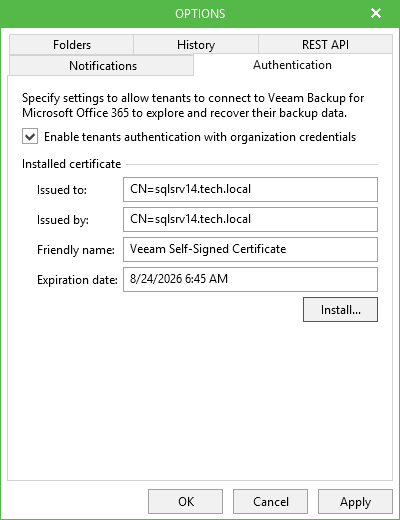Apply the current settings
Image resolution: width=400 pixels, height=520 pixels.
coord(356,501)
